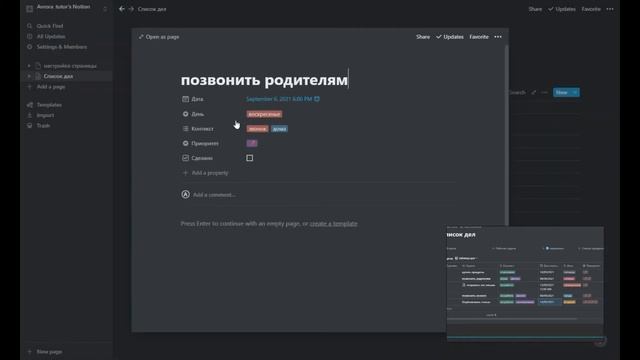Click New page at the sidebar bottom

tap(49, 351)
